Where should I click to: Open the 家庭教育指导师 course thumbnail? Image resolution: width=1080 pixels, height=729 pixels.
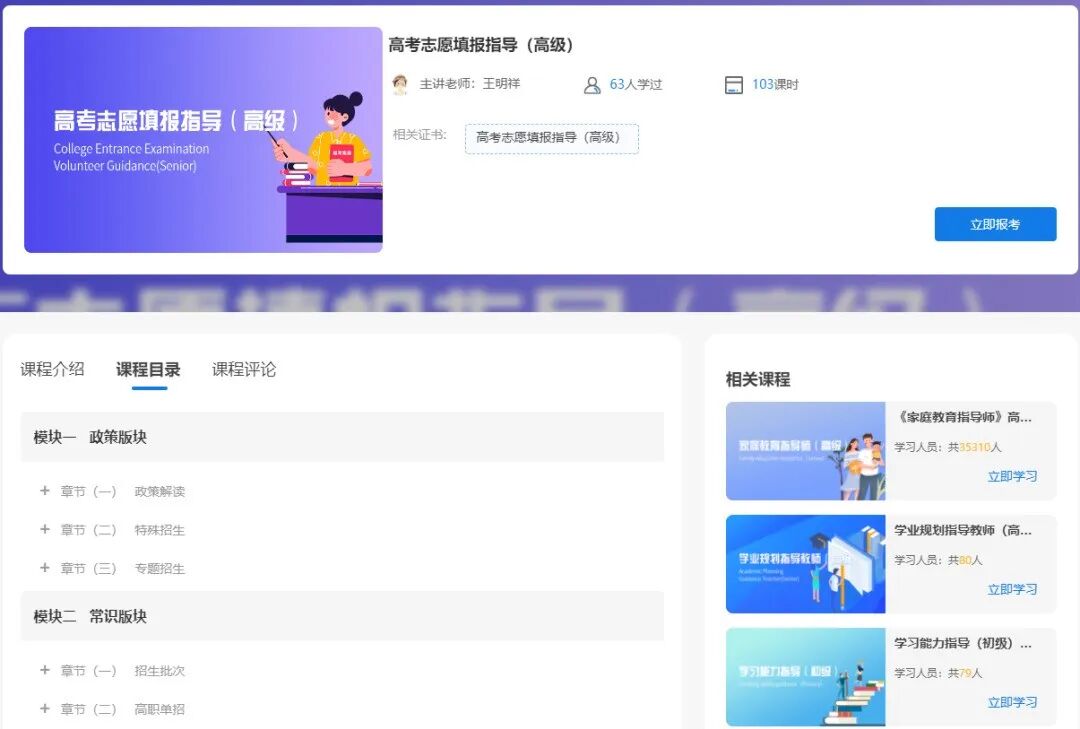point(805,451)
